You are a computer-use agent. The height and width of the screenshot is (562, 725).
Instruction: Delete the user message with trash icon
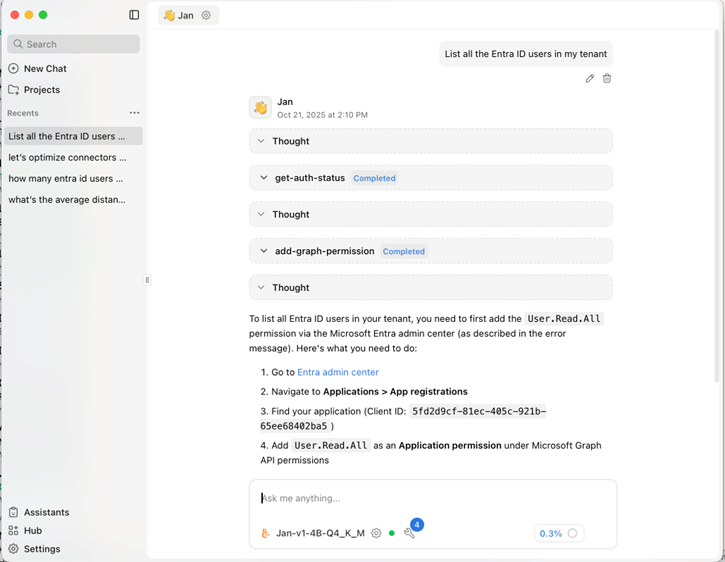(607, 78)
